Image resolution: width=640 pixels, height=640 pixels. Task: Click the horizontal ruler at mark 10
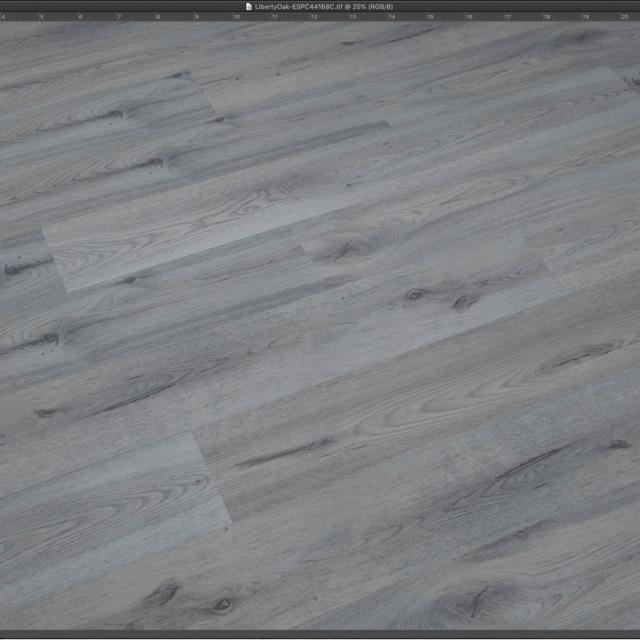pos(237,17)
